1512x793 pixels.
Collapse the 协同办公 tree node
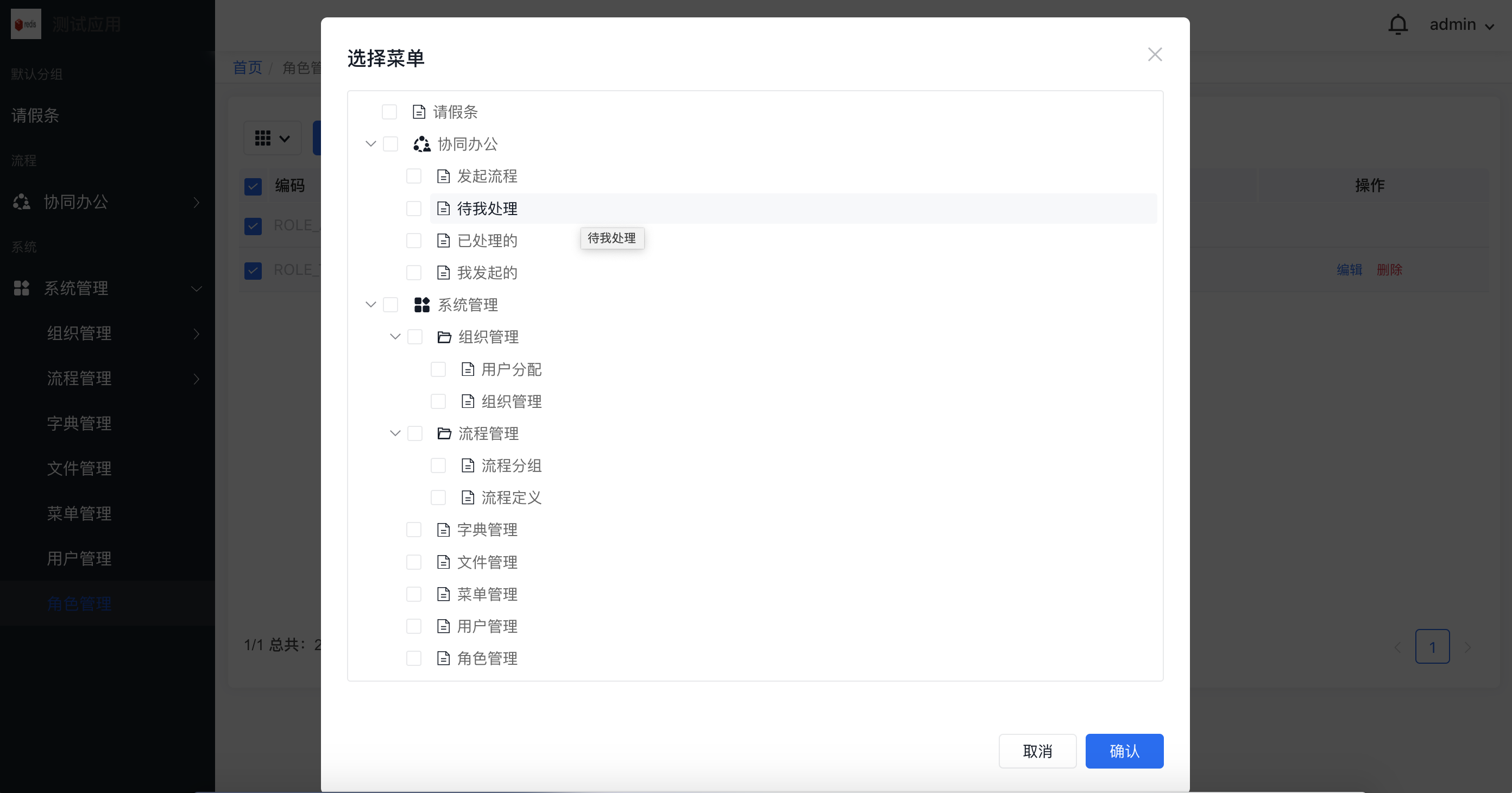point(370,144)
